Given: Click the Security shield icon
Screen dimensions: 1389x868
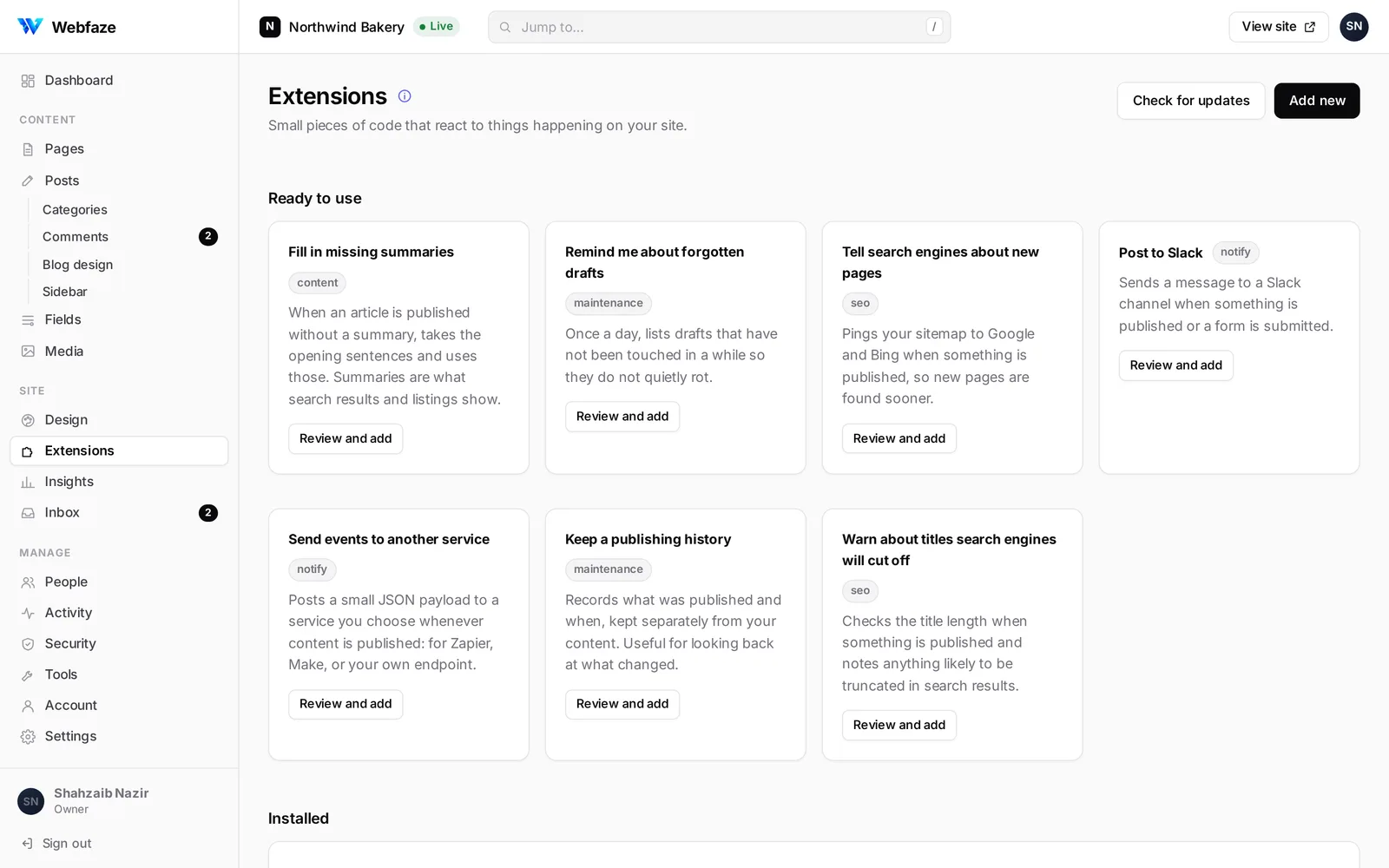Looking at the screenshot, I should pos(28,644).
